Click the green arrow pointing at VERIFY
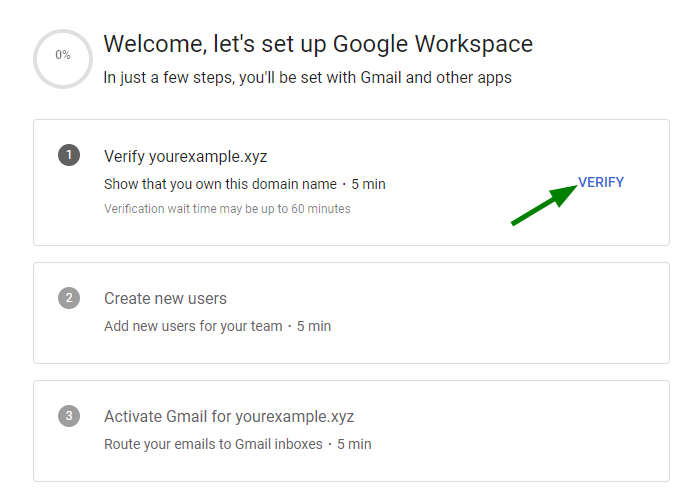Image resolution: width=697 pixels, height=499 pixels. pyautogui.click(x=542, y=205)
